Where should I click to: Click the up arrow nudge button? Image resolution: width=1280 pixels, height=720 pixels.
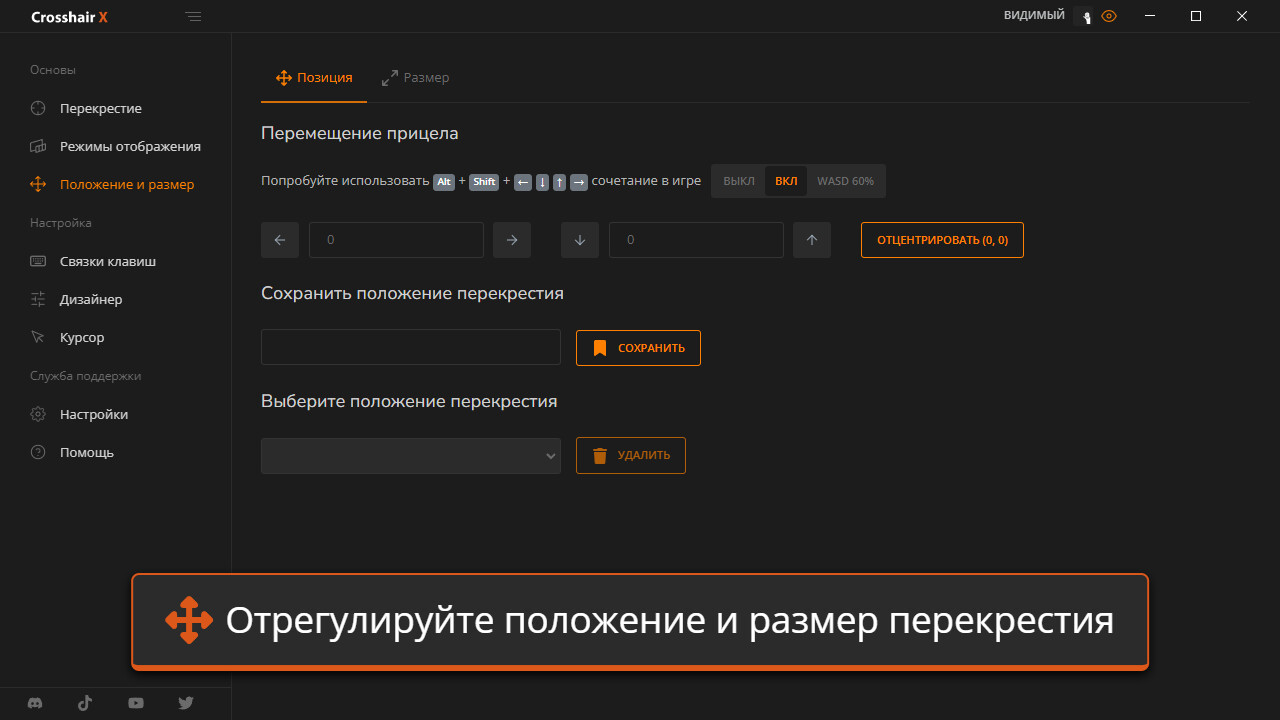(812, 240)
